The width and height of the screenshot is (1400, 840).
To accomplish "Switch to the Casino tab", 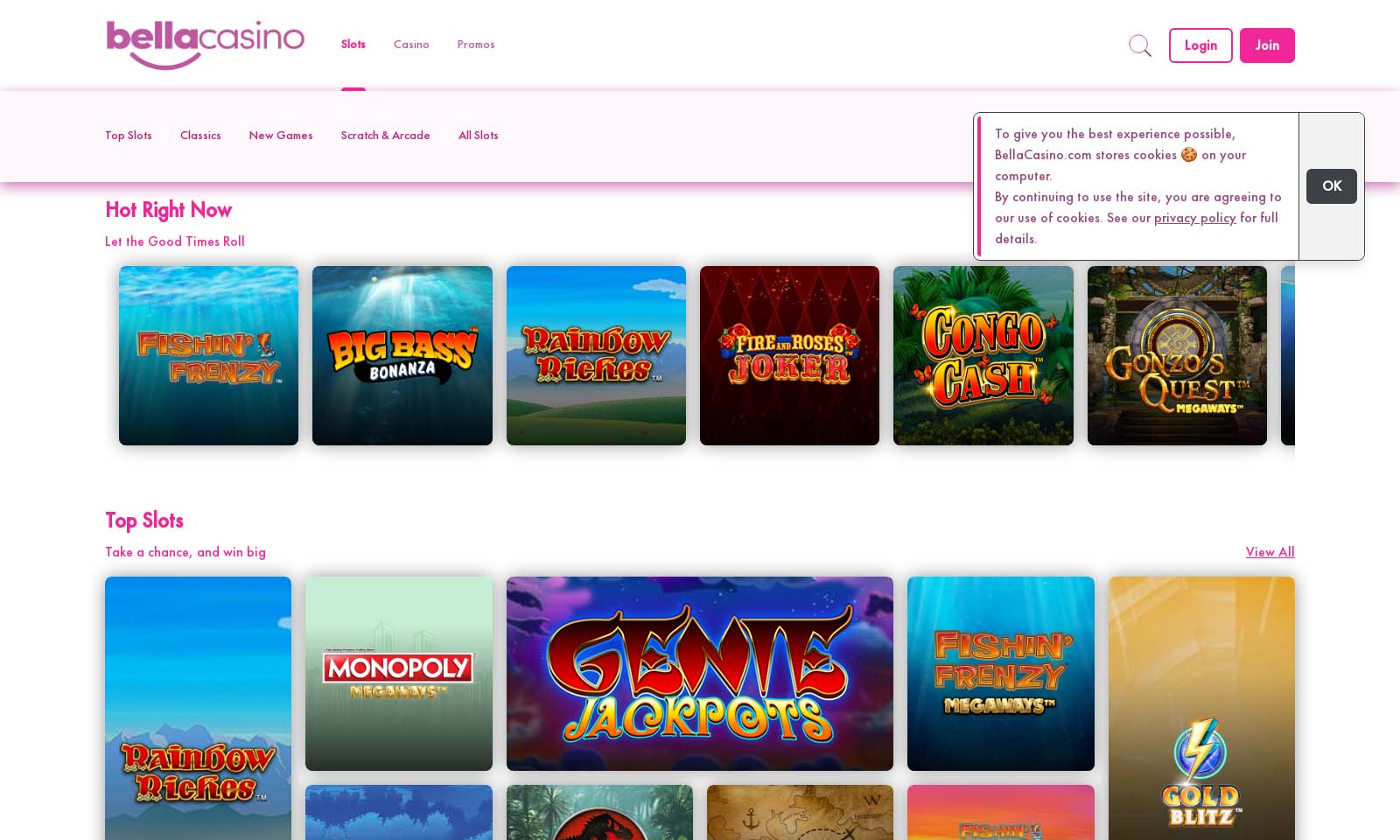I will click(411, 45).
